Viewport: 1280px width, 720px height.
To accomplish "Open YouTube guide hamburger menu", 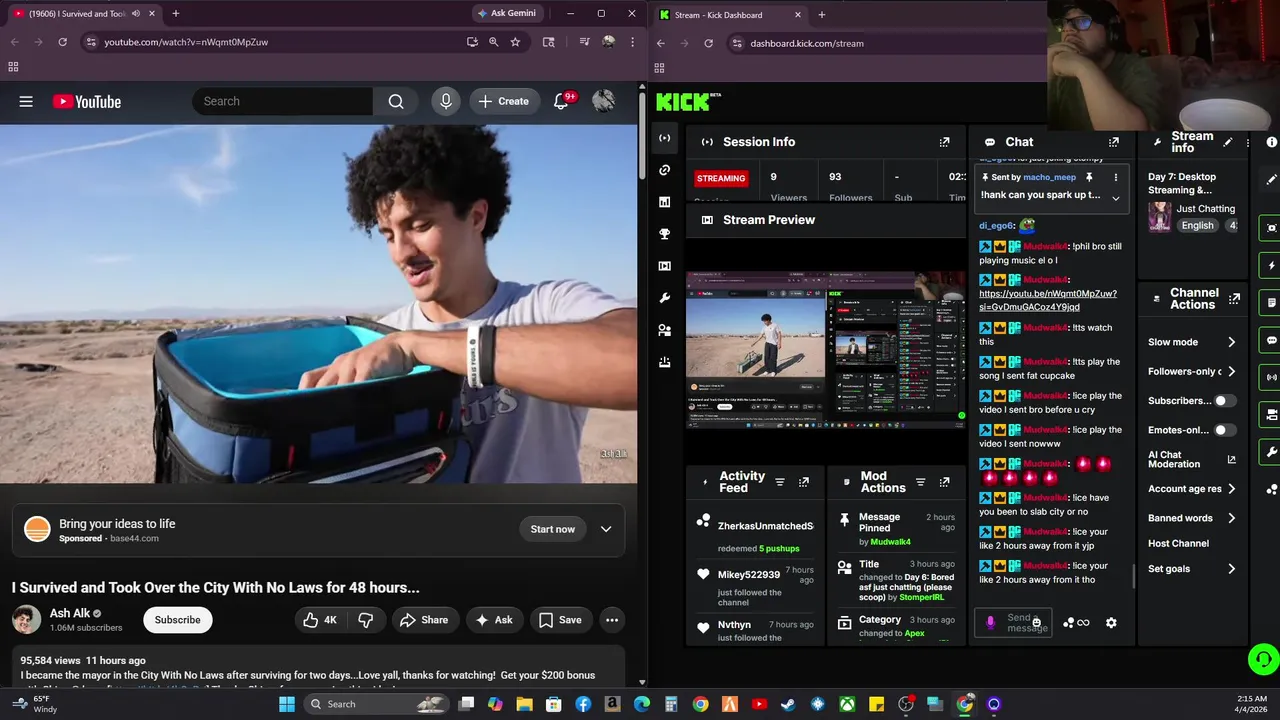I will (x=26, y=101).
